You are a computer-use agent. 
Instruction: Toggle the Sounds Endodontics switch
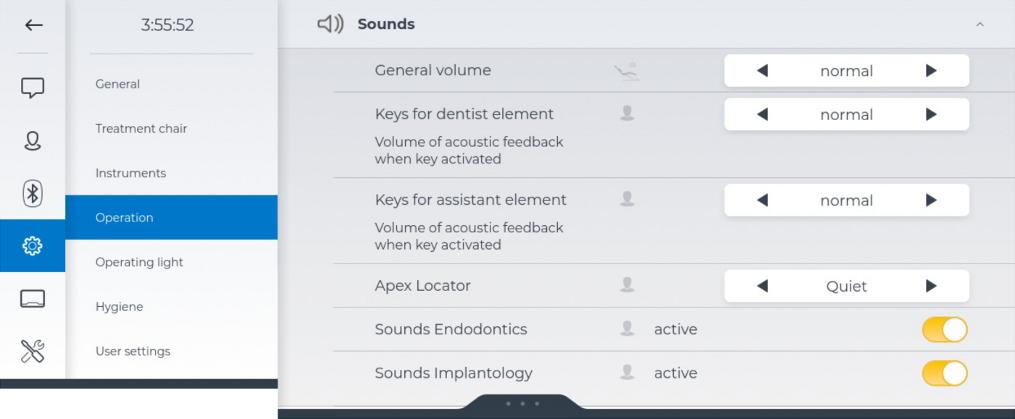[x=944, y=330]
